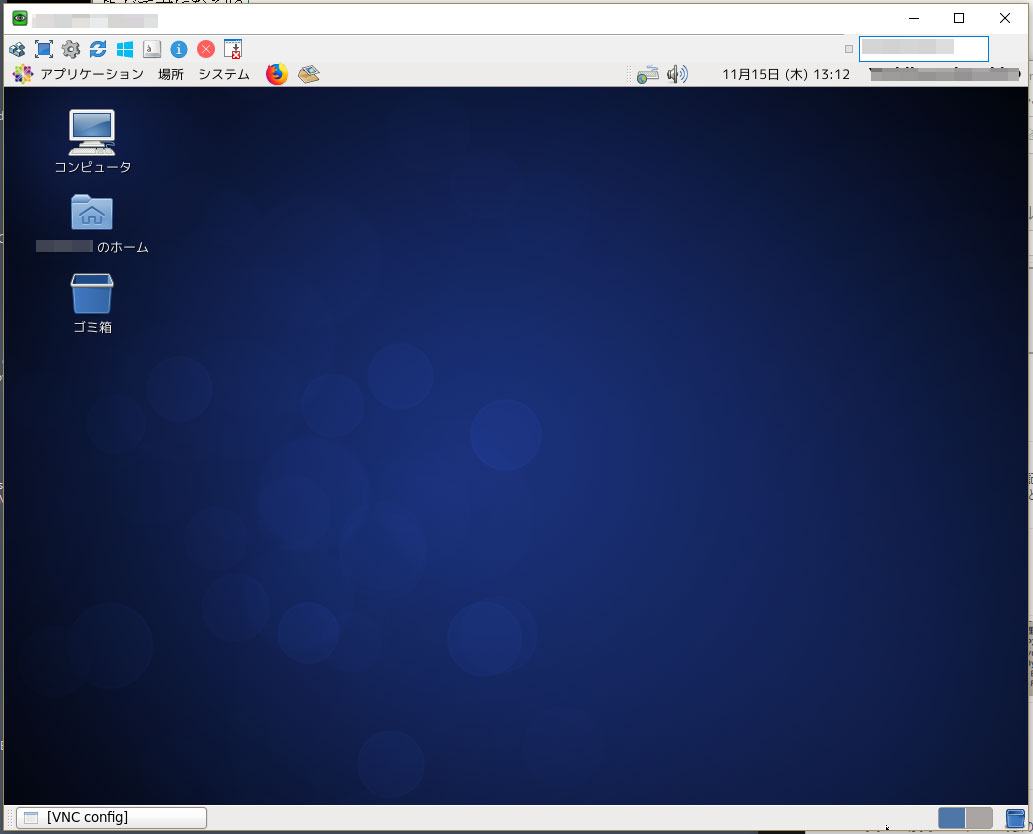This screenshot has height=834, width=1033.
Task: Switch to the second workspace in pager
Action: 979,818
